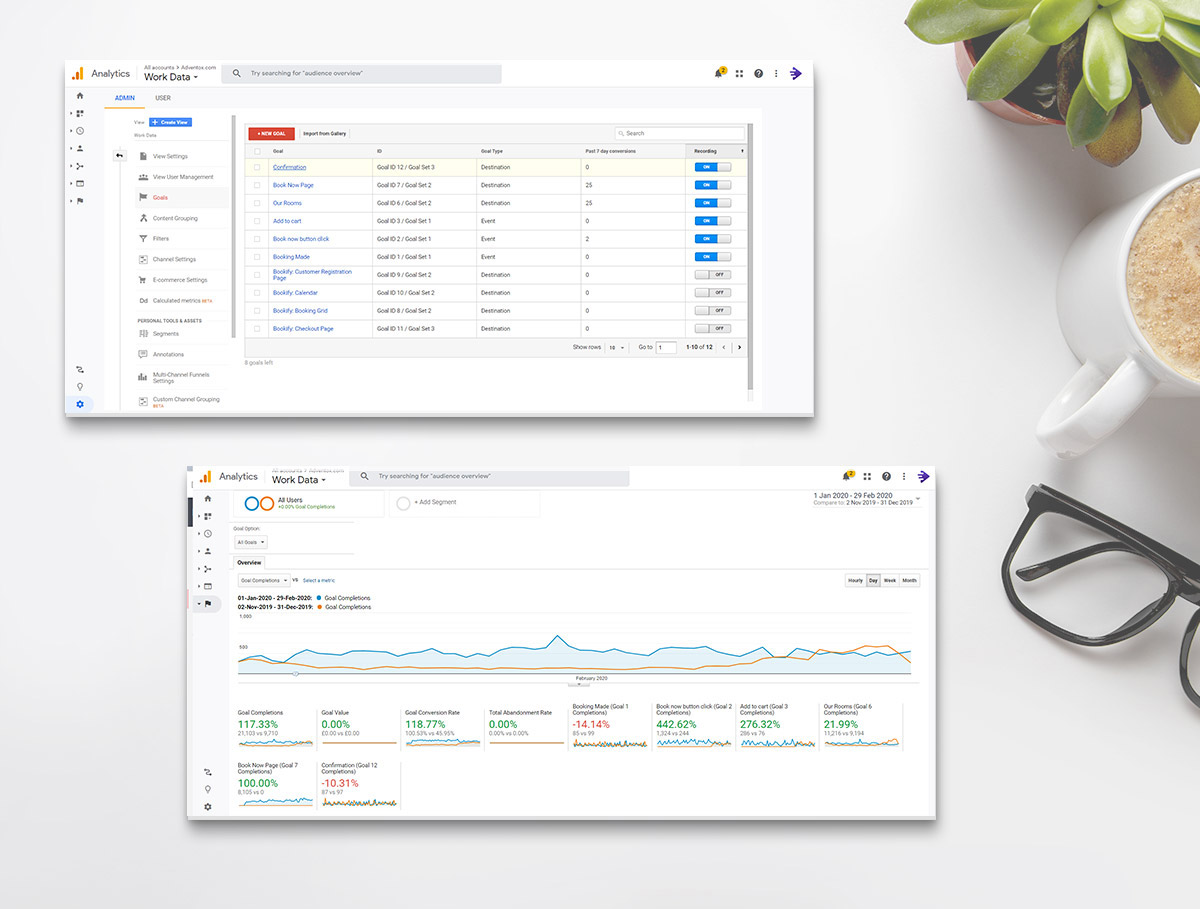Screen dimensions: 1200x909
Task: Switch to the USER tab
Action: [x=161, y=98]
